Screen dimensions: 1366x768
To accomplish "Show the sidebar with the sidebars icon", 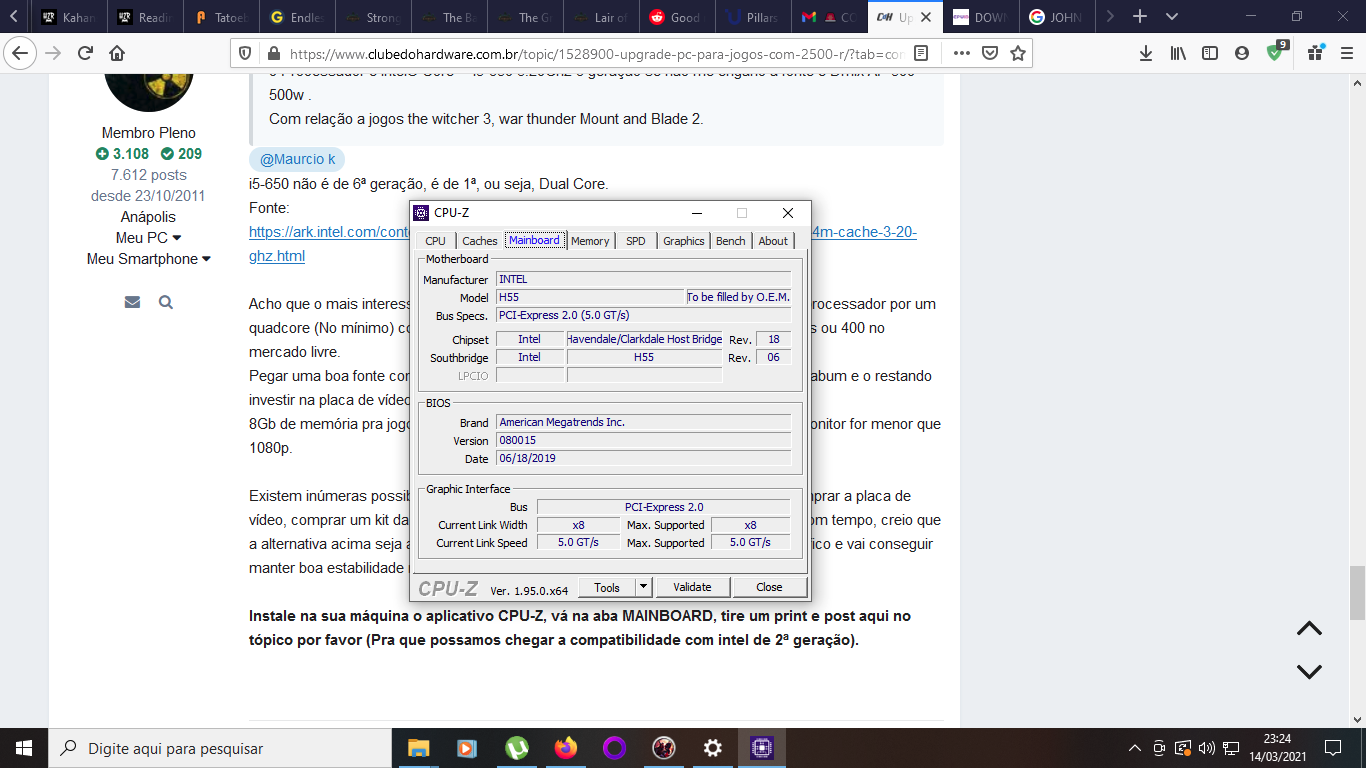I will (x=1210, y=53).
